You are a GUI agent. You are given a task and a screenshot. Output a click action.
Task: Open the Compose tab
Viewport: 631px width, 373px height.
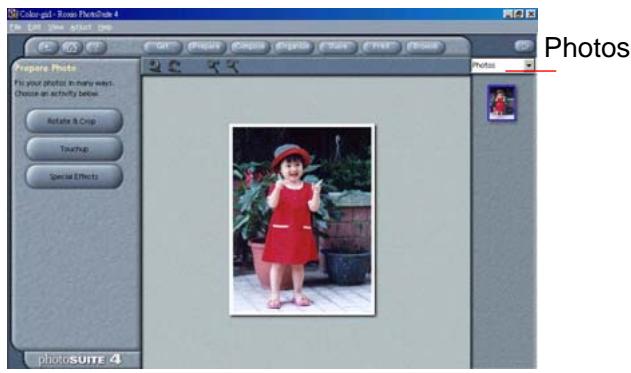pos(249,47)
